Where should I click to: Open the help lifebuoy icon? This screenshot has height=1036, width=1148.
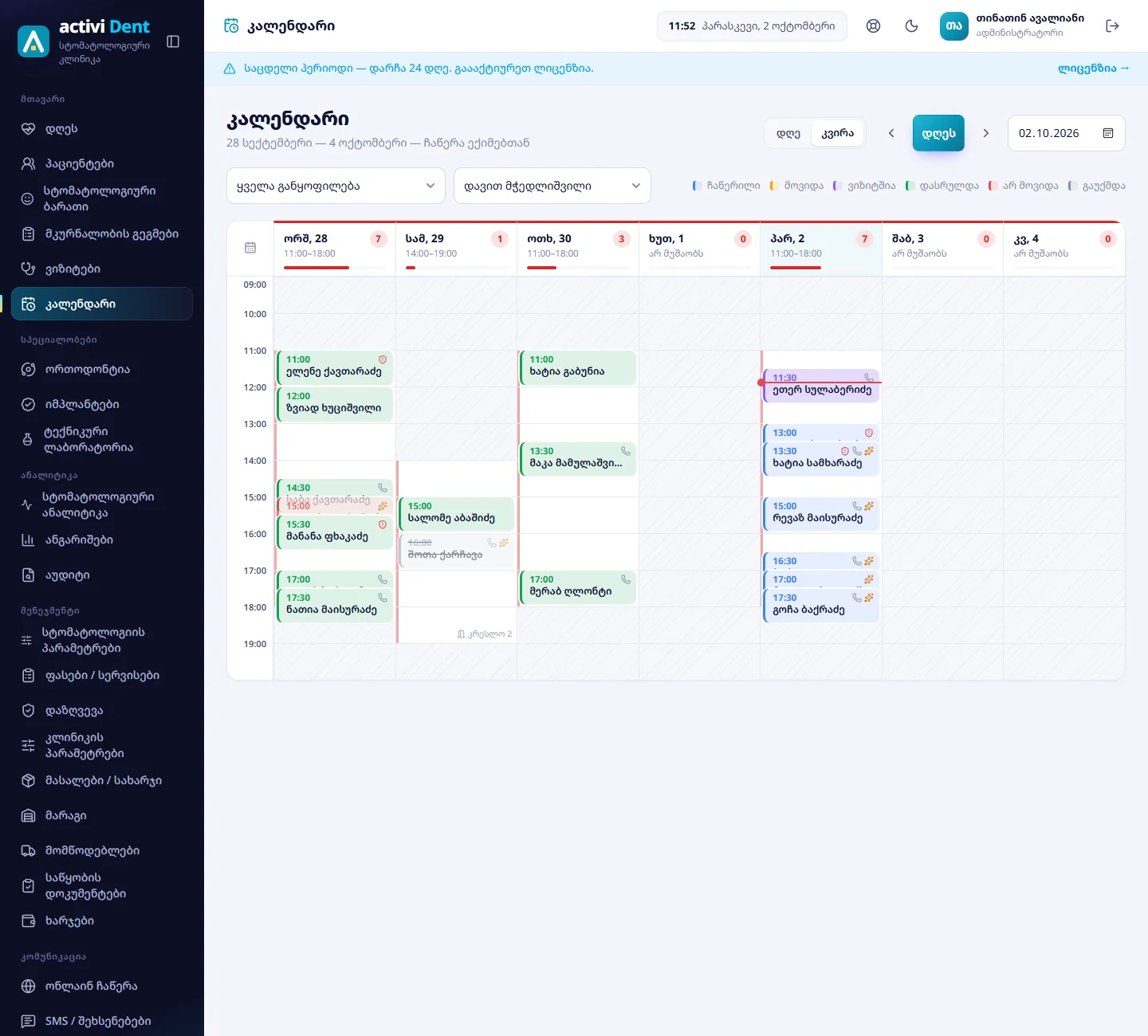[874, 26]
